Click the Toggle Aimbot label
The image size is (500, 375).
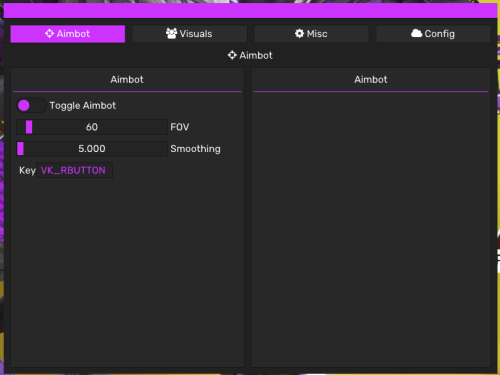[83, 106]
